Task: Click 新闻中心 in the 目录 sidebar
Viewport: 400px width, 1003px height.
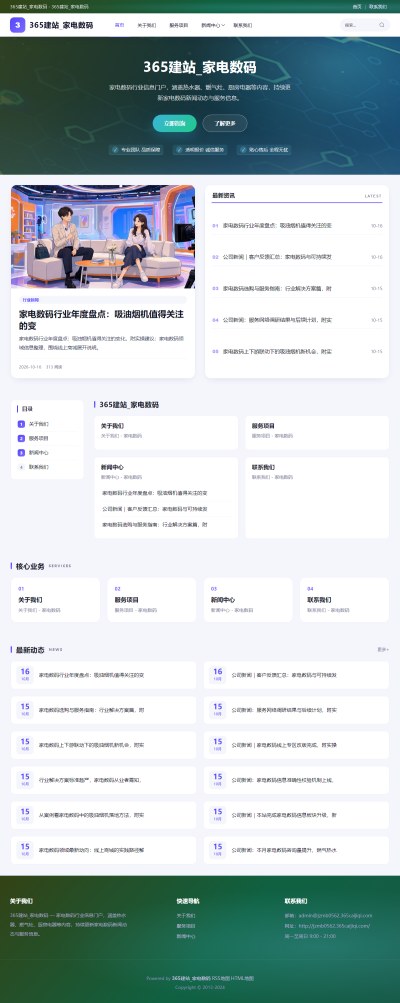Action: pyautogui.click(x=38, y=453)
